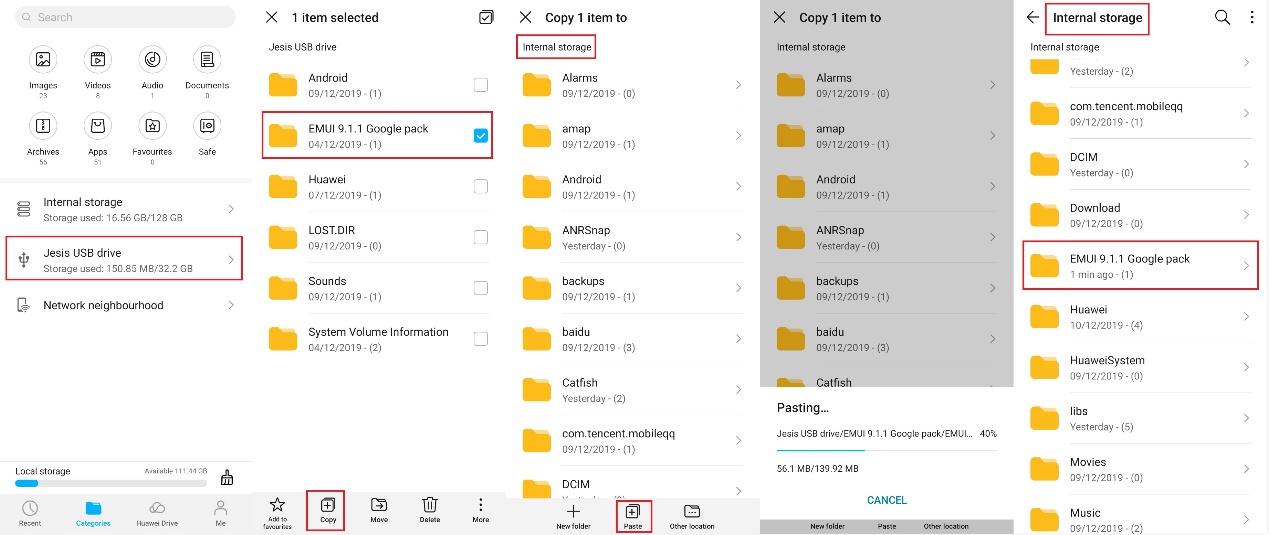Open the Images category icon

coord(43,60)
